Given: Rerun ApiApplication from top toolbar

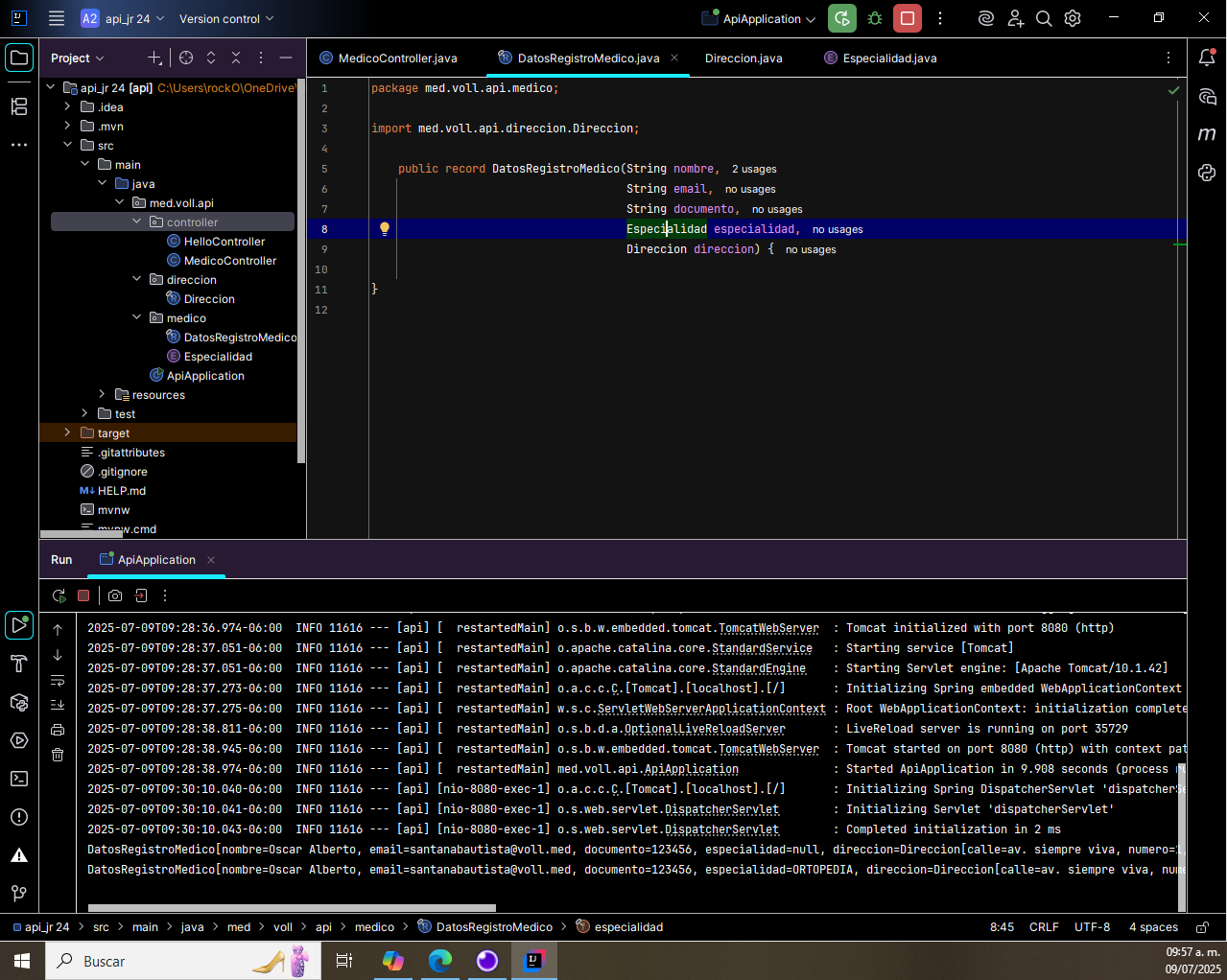Looking at the screenshot, I should [x=842, y=18].
